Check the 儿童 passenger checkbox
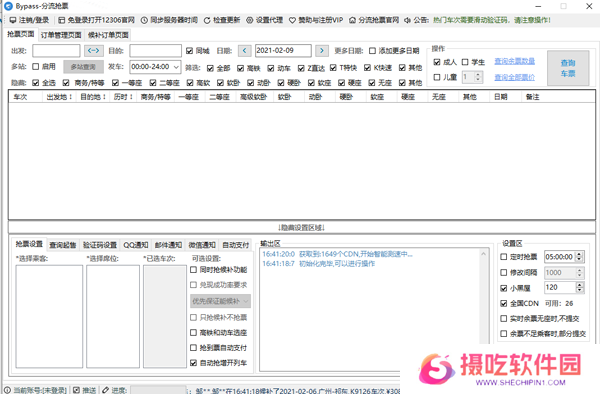The height and width of the screenshot is (394, 600). pyautogui.click(x=437, y=77)
